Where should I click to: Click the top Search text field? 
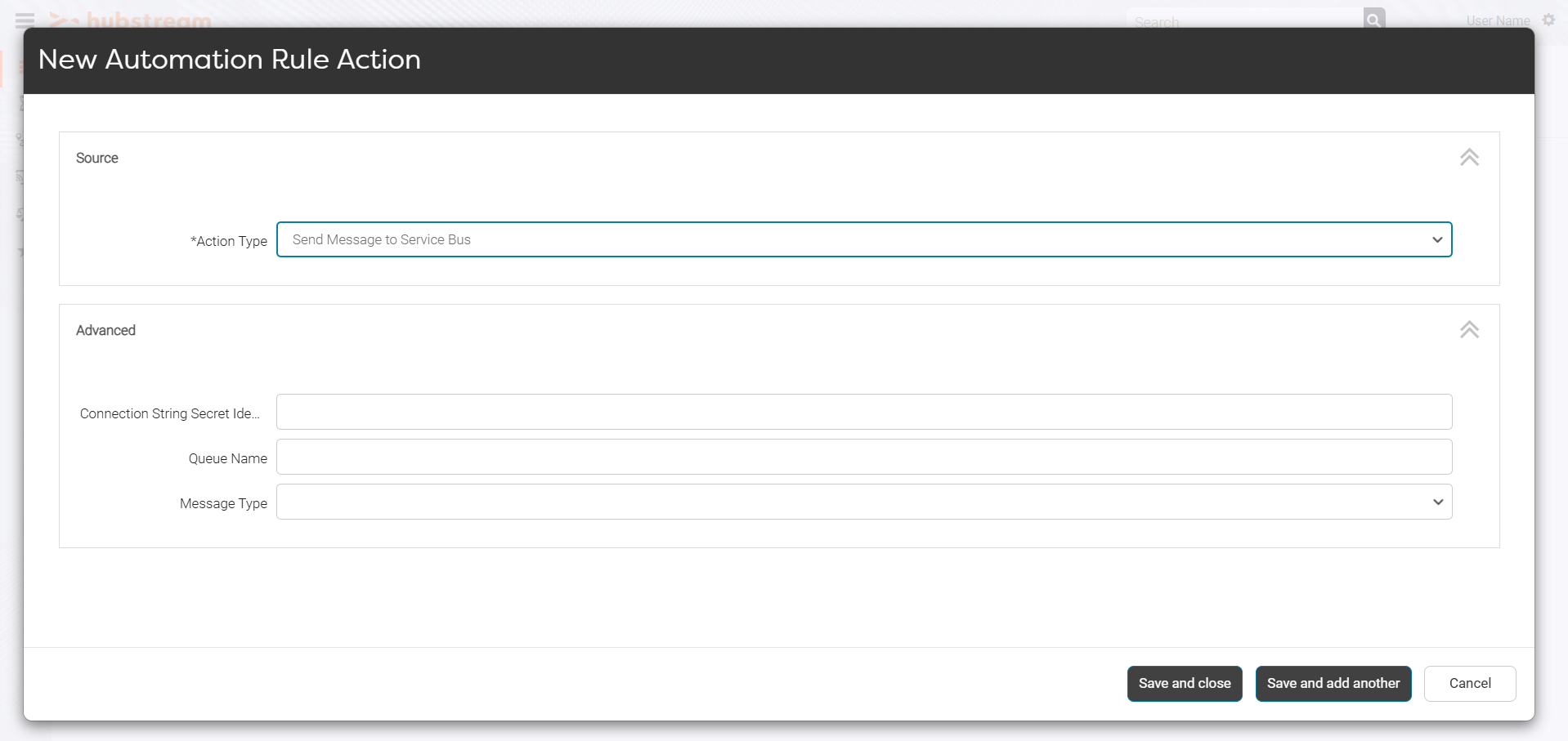point(1243,20)
